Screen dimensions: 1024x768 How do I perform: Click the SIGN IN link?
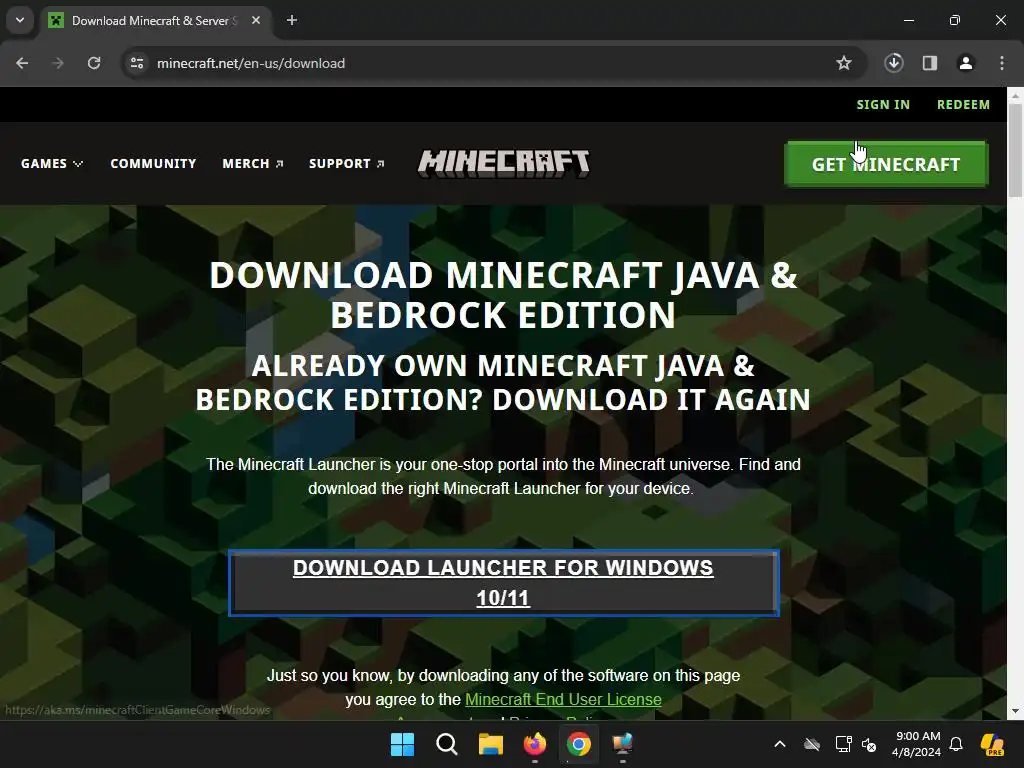coord(883,104)
